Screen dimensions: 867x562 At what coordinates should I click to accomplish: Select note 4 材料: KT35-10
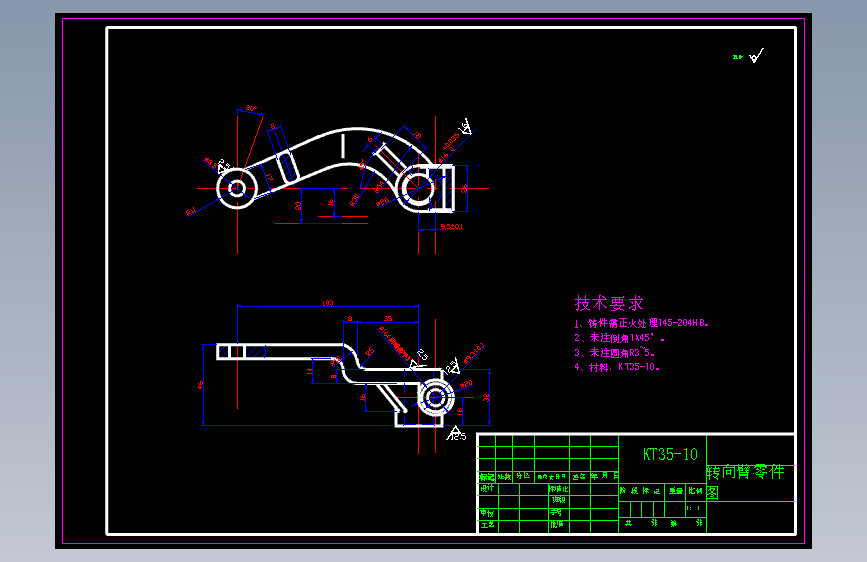(617, 367)
